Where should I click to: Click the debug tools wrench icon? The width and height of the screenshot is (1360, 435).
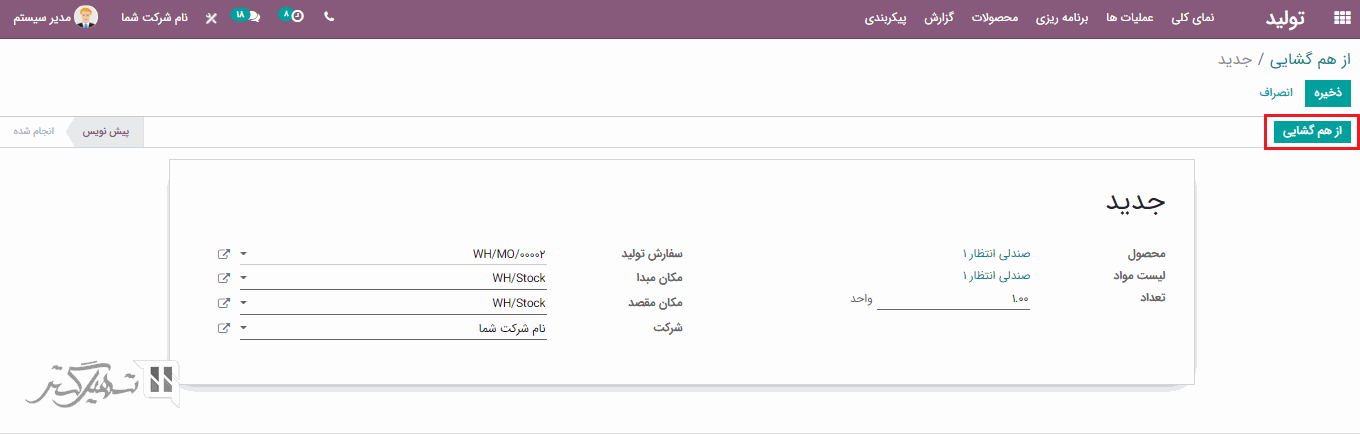[x=210, y=18]
